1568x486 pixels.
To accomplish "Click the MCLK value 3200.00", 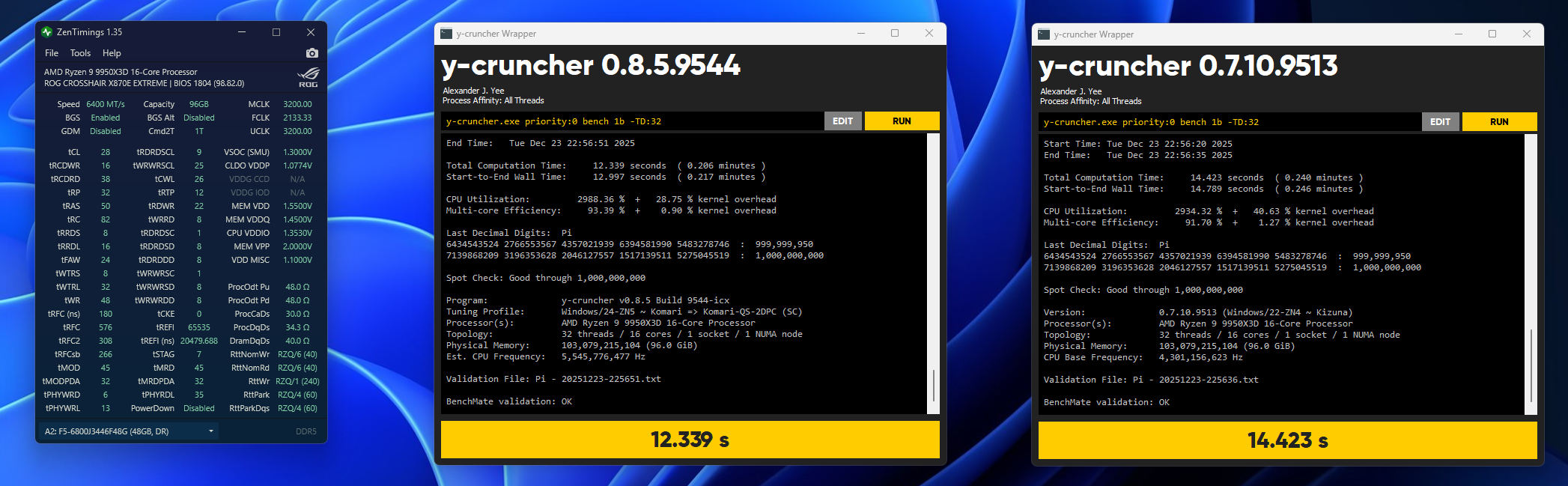I will coord(297,104).
